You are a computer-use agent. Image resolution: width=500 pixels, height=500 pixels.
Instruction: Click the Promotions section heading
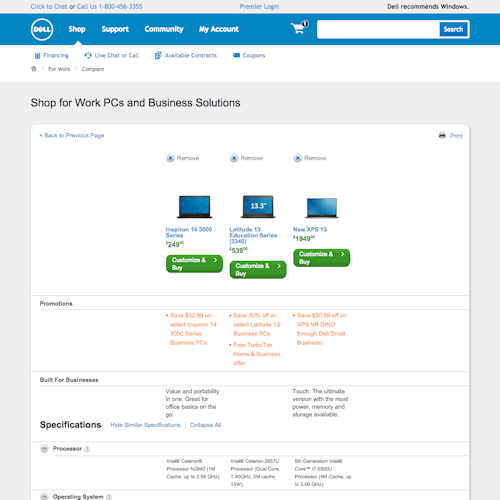point(56,304)
